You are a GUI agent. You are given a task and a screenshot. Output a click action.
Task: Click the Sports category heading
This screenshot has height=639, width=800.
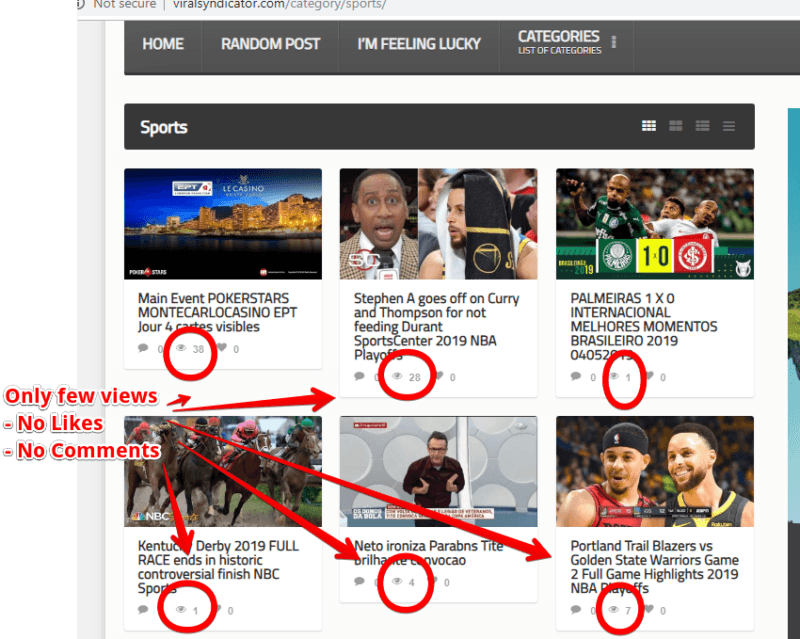pos(164,128)
